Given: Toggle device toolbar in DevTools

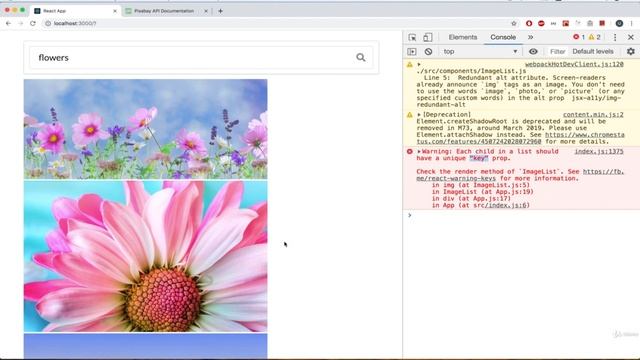Looking at the screenshot, I should [x=427, y=37].
